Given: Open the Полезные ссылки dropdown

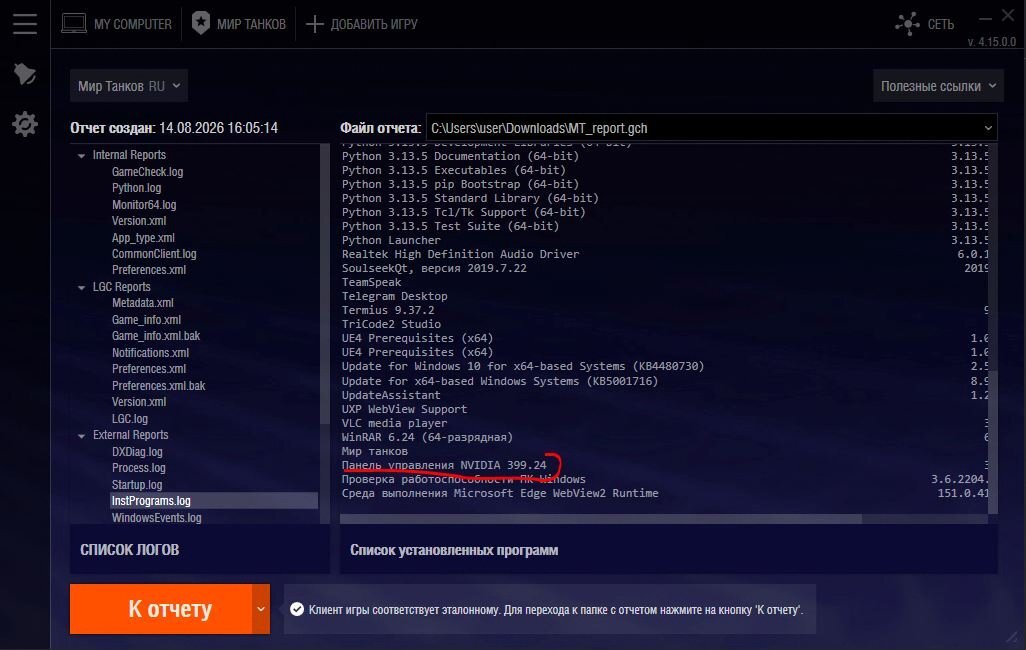Looking at the screenshot, I should [x=938, y=86].
